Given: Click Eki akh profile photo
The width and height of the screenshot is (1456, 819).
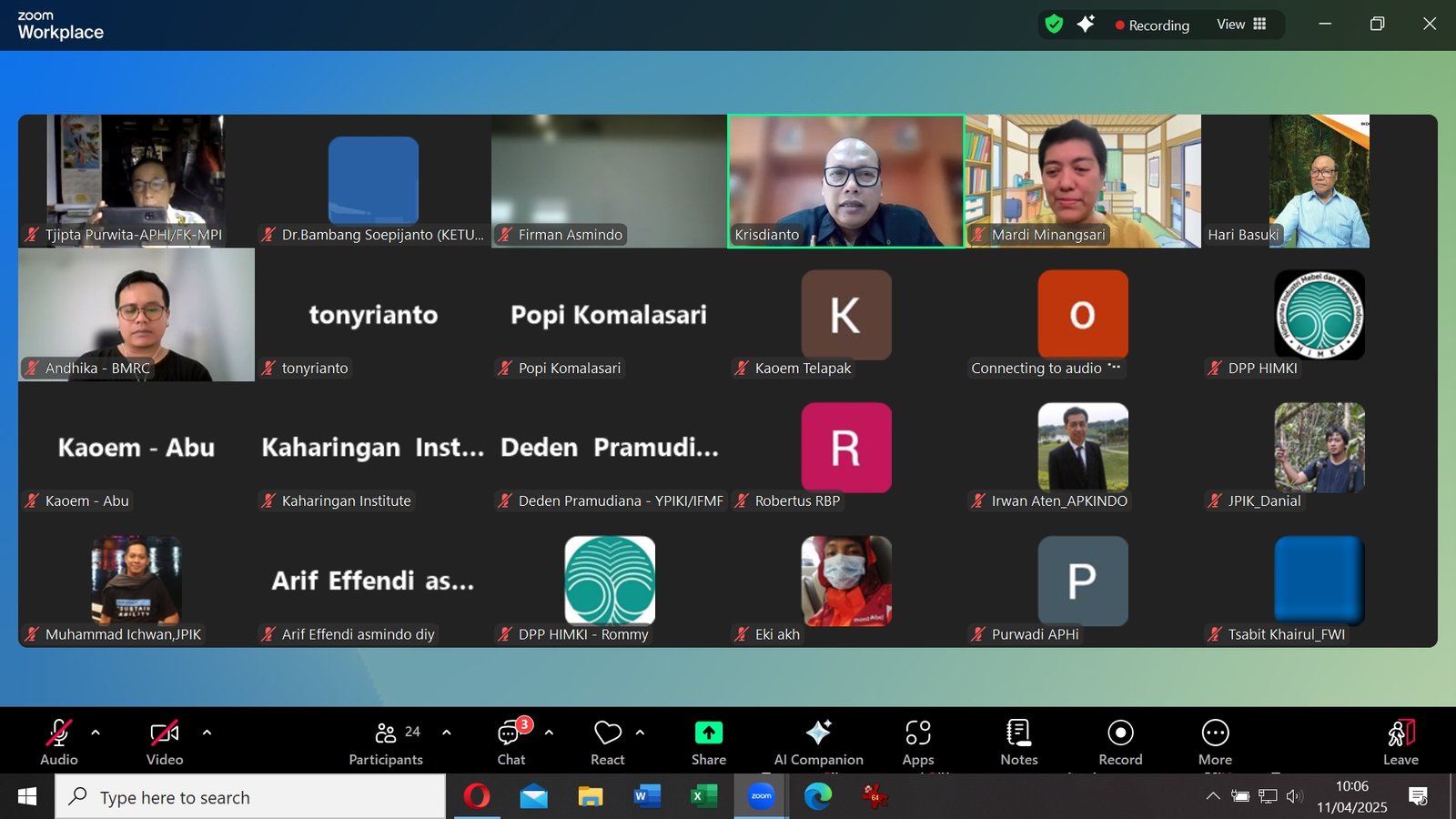Looking at the screenshot, I should 846,581.
